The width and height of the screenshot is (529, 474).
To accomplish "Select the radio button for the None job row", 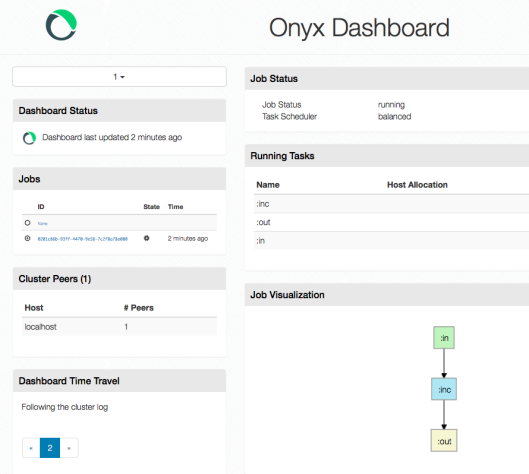I will (28, 223).
